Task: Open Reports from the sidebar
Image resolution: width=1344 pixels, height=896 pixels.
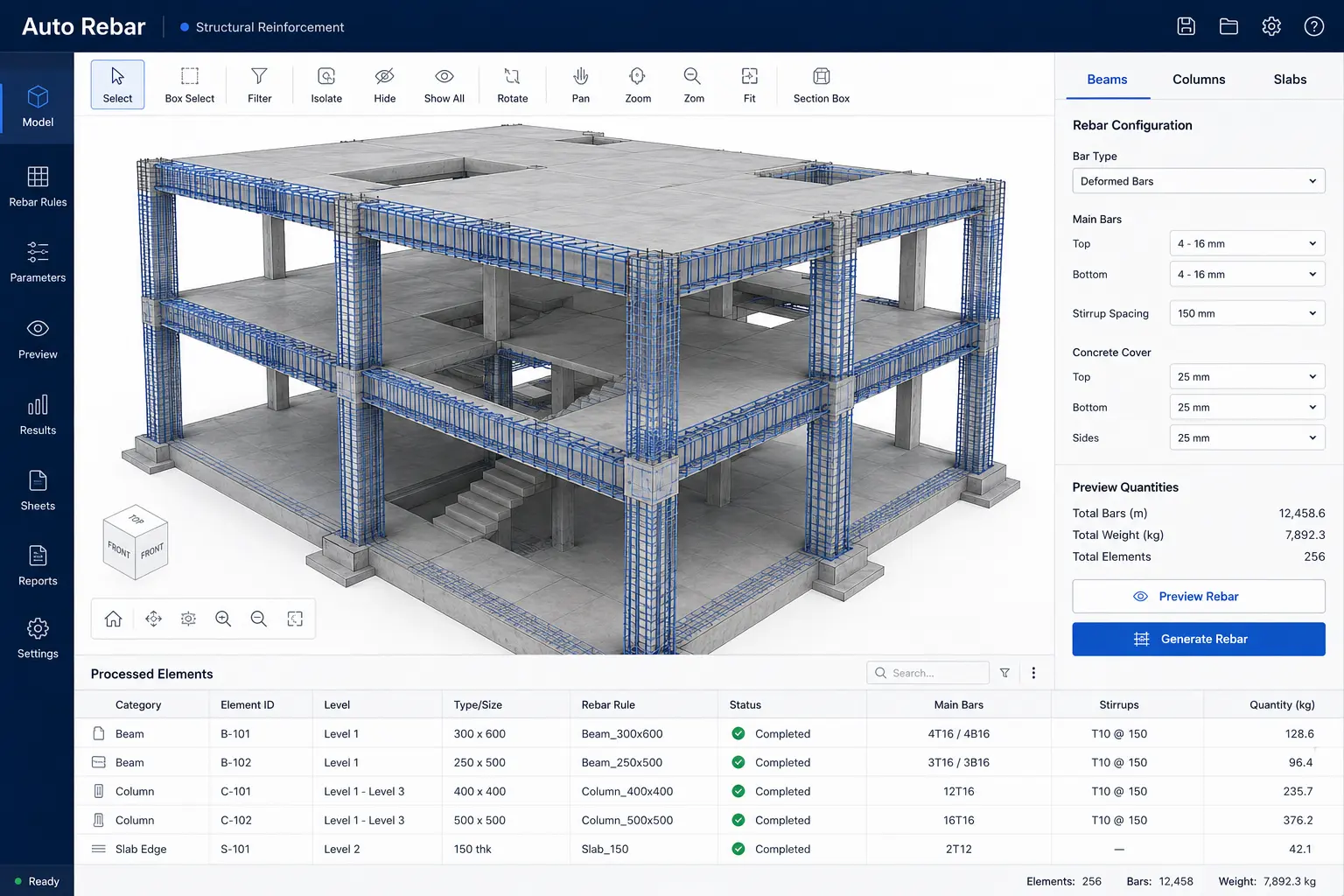Action: 38,566
